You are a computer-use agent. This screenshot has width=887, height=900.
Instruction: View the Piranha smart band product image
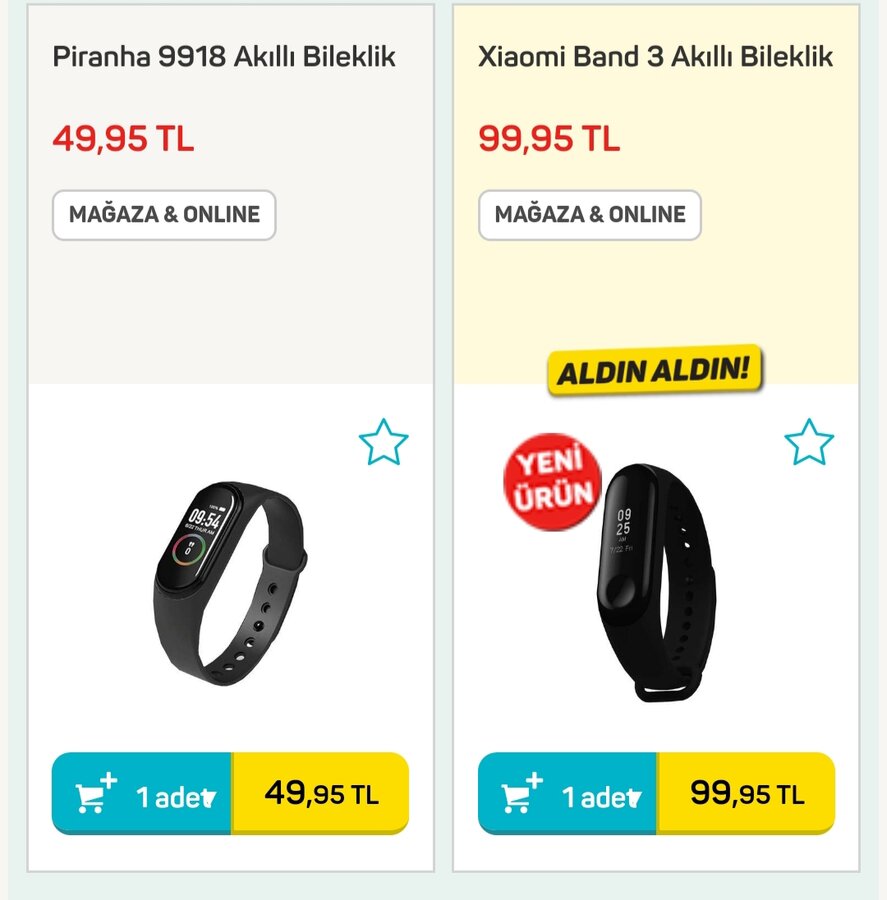pyautogui.click(x=230, y=583)
